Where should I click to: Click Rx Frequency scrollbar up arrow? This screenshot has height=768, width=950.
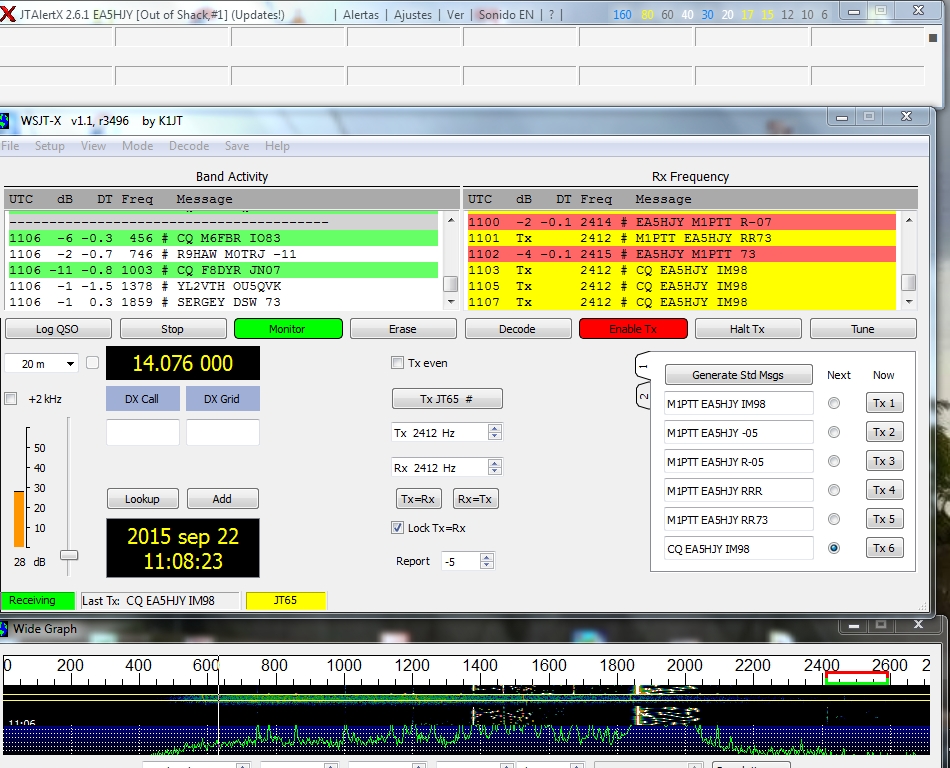(909, 219)
